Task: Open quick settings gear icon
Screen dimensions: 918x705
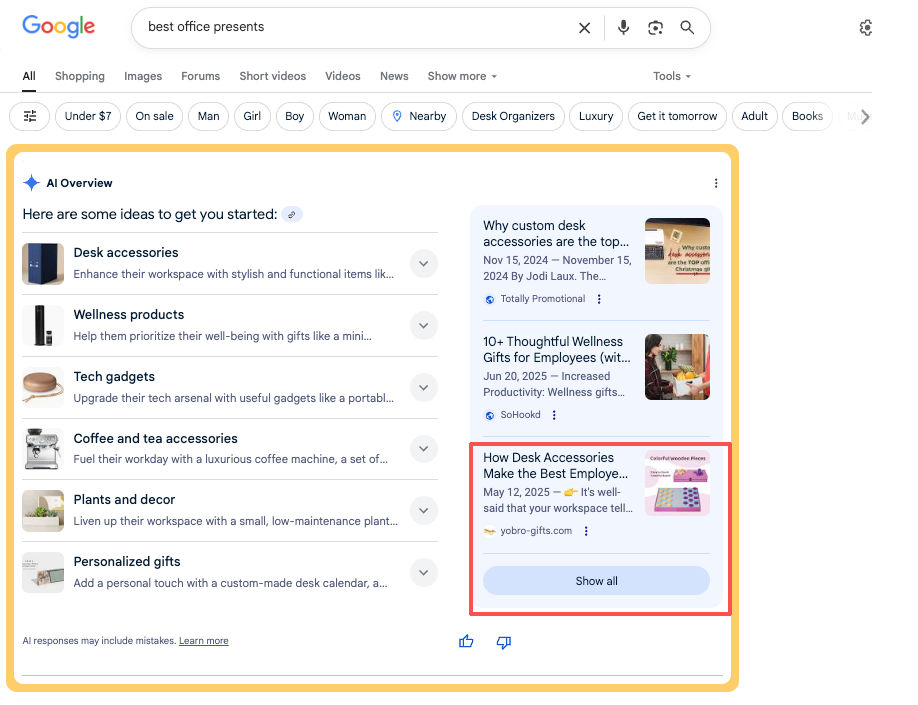Action: coord(866,28)
